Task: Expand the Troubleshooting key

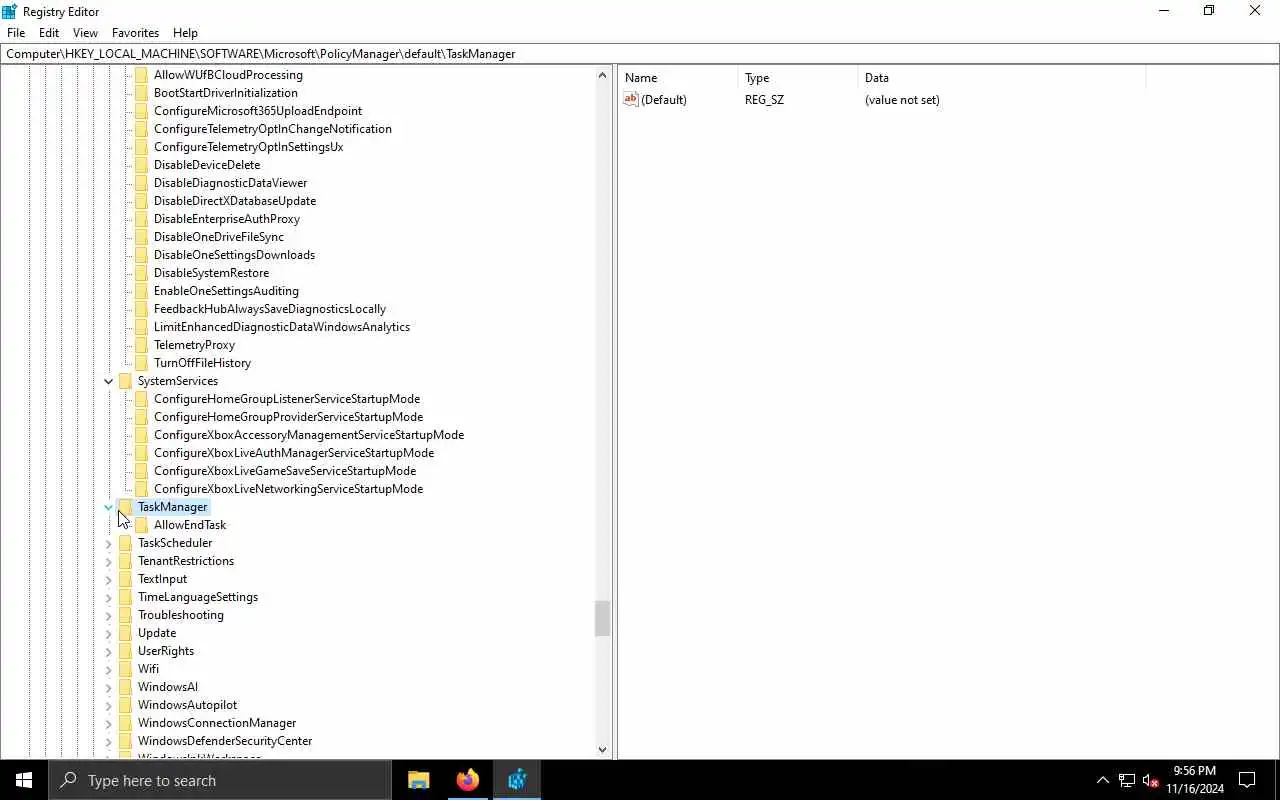Action: pyautogui.click(x=109, y=615)
